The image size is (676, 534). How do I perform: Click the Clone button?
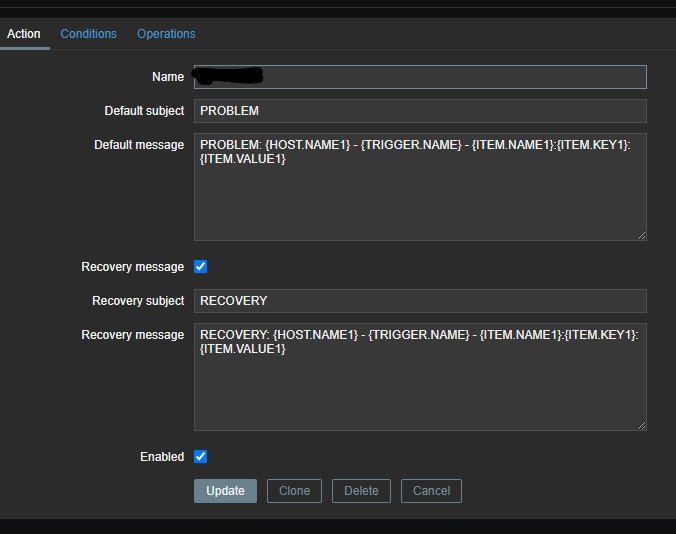click(294, 491)
